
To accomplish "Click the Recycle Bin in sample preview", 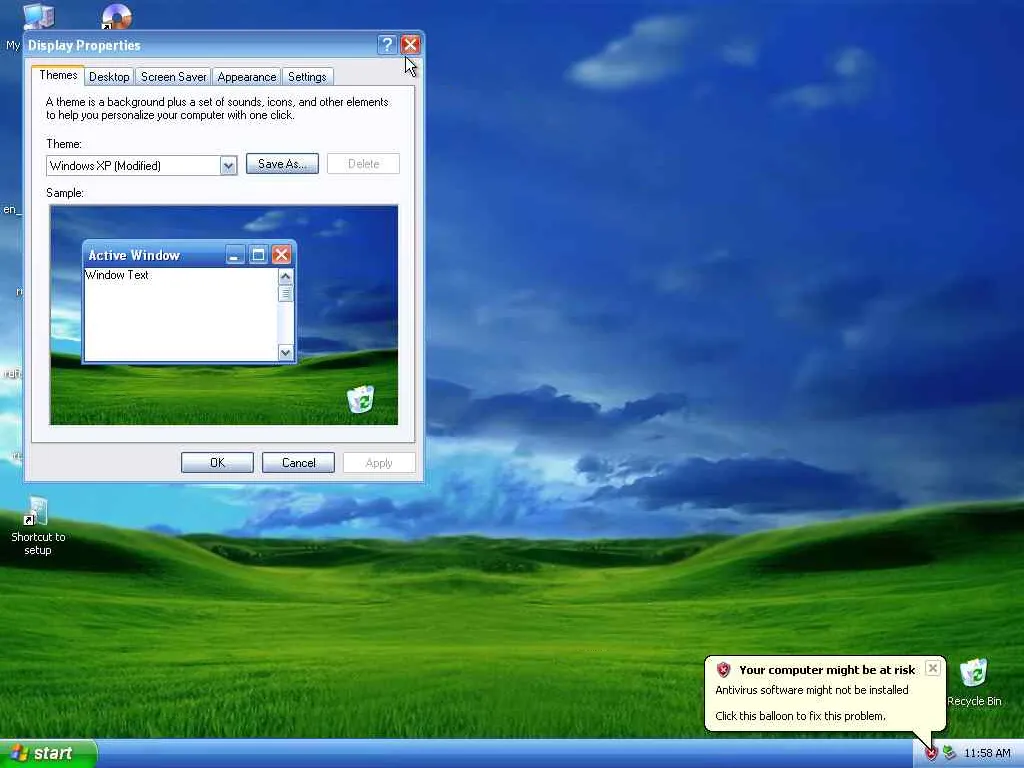I will [360, 399].
